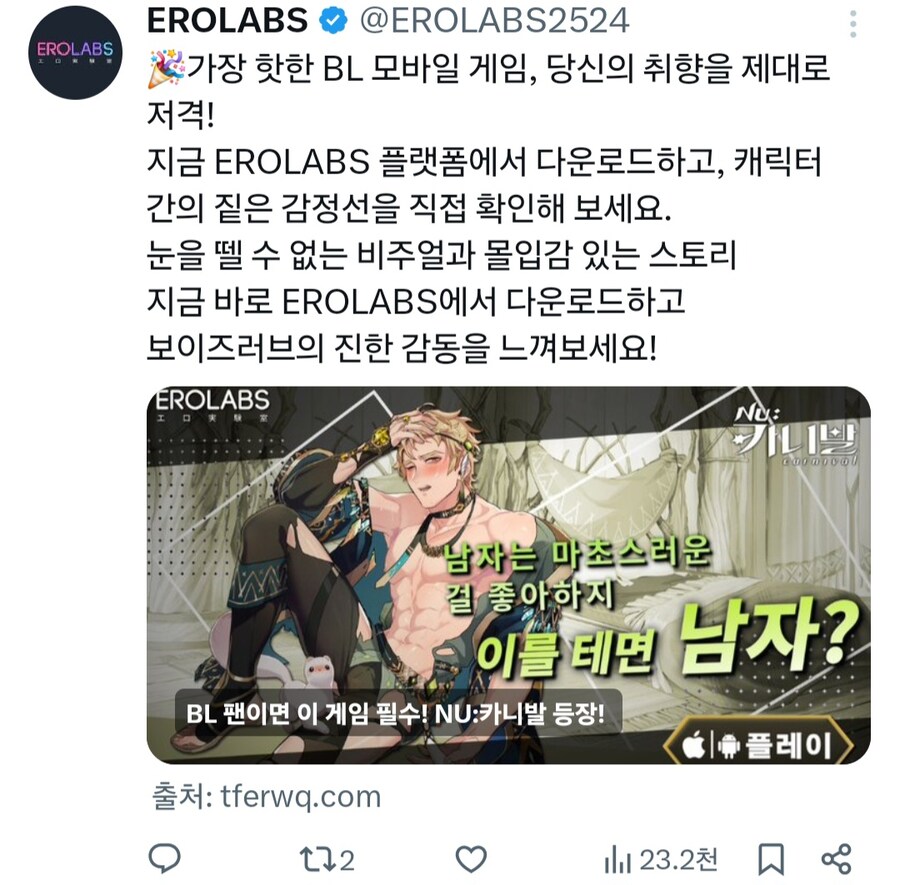Click the 보이즈러브의 진한 감동을 느껴보세요 text line
The image size is (900, 885).
tap(402, 348)
